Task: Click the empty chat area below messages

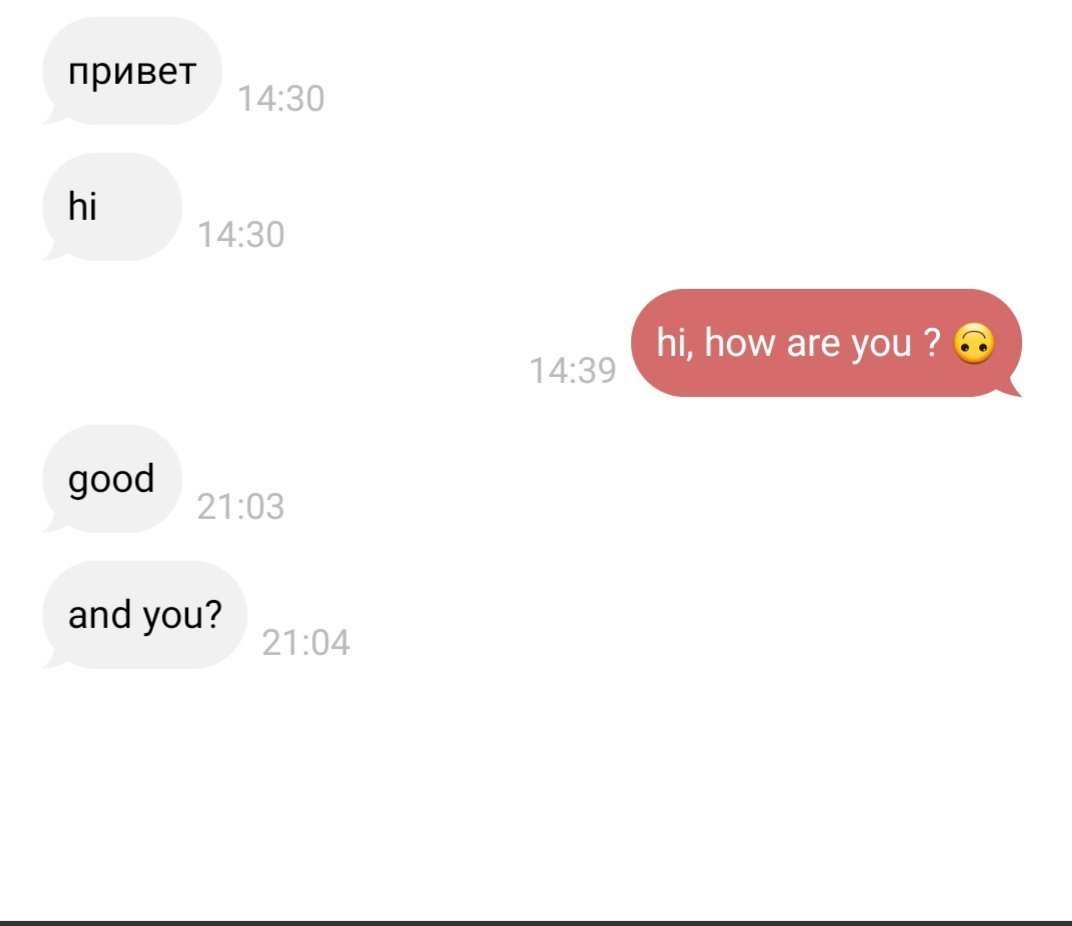Action: click(536, 793)
